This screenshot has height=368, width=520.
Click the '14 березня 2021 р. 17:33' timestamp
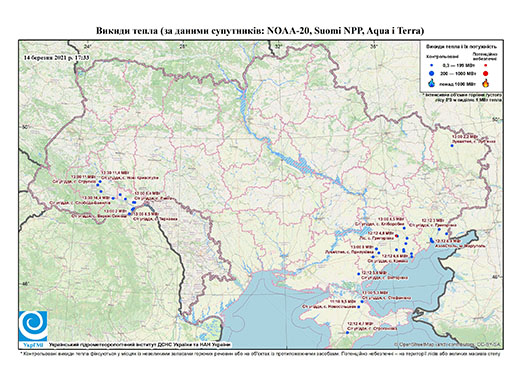57,57
